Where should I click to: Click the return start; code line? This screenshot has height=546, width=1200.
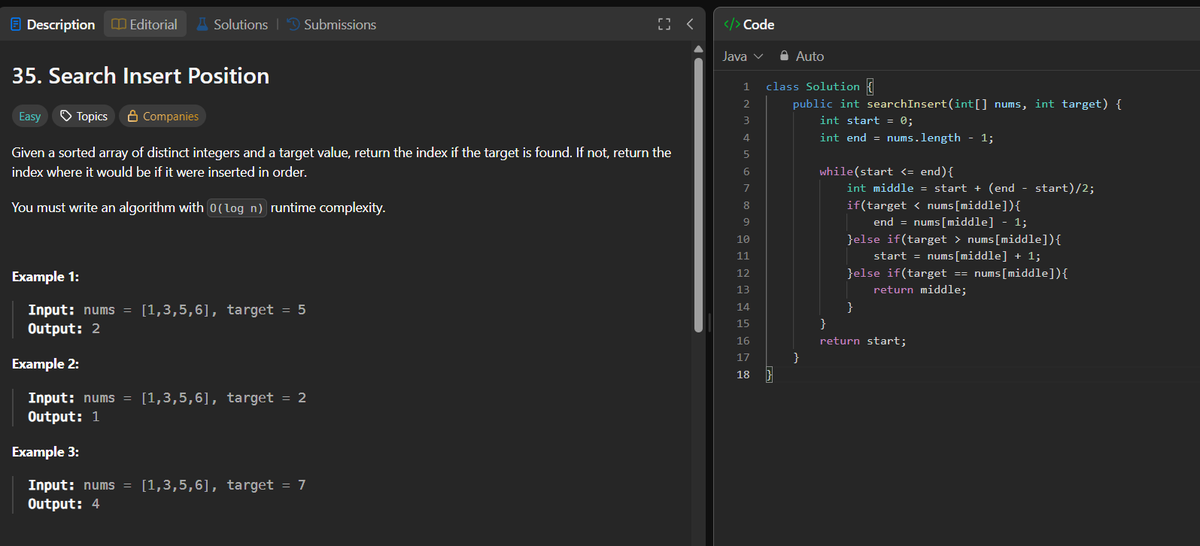(x=863, y=342)
